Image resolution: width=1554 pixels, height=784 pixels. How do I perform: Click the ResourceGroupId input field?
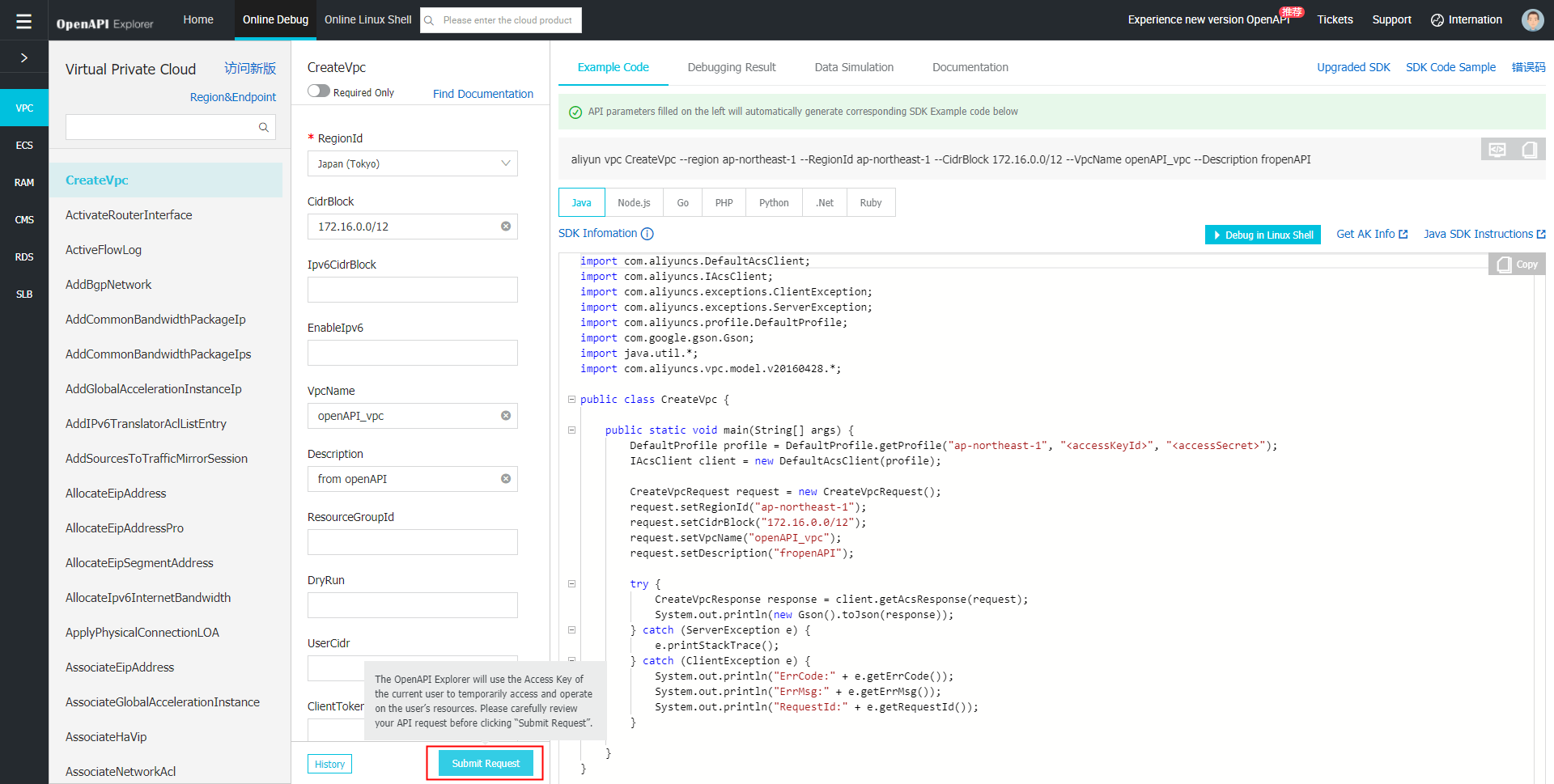(x=413, y=542)
